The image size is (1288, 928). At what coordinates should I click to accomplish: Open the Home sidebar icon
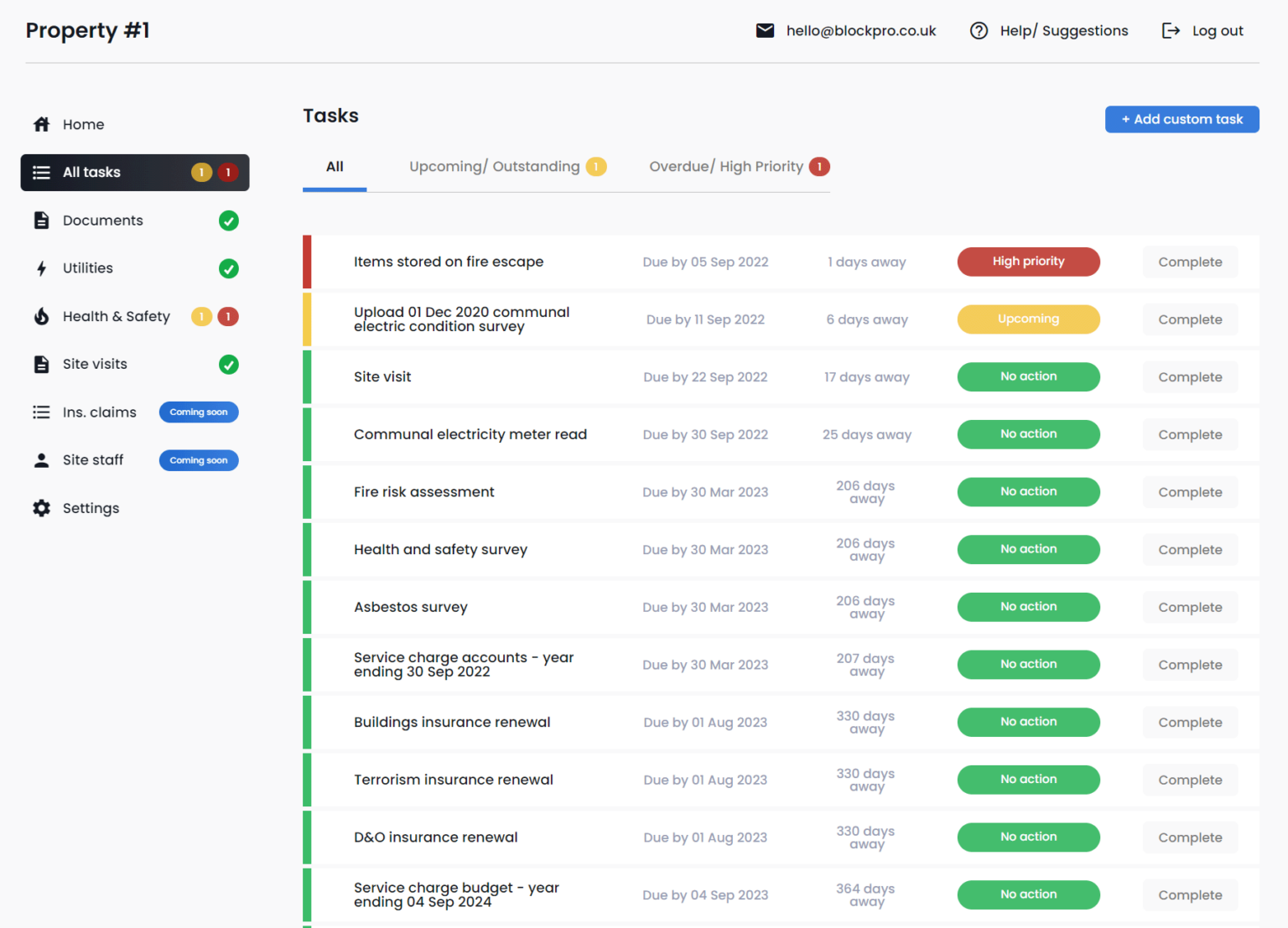[41, 124]
